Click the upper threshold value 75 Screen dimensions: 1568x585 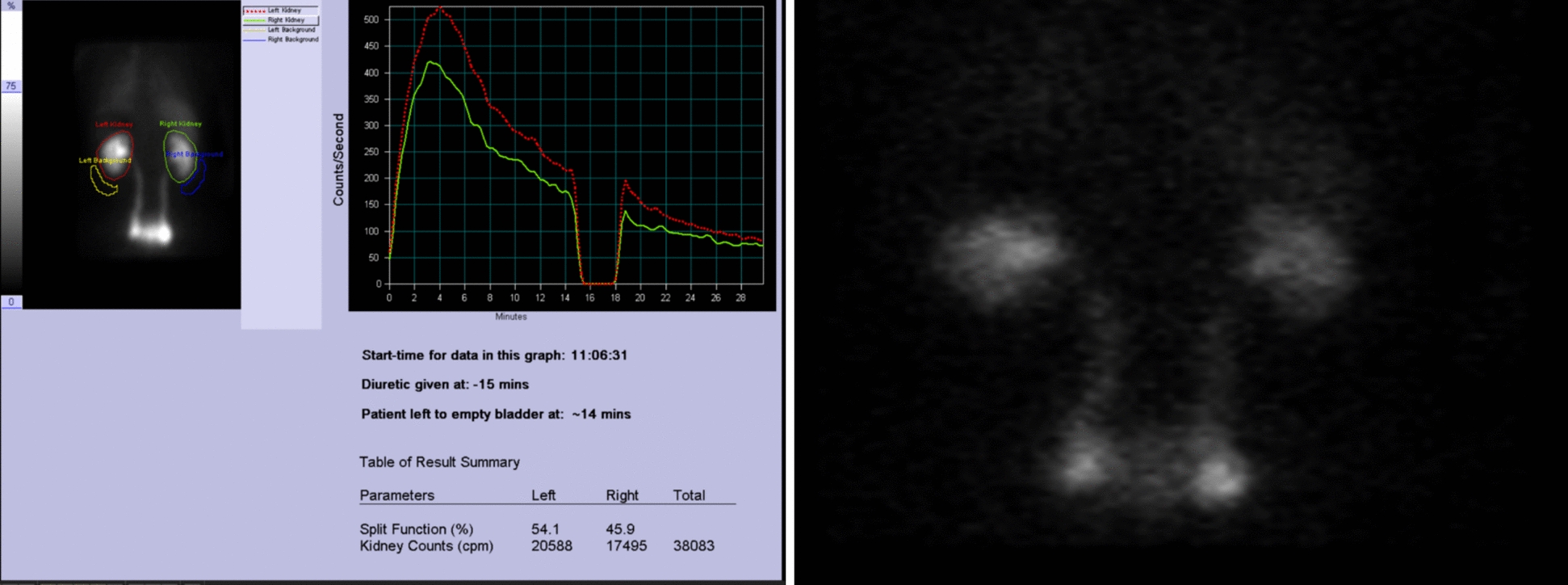[x=11, y=86]
